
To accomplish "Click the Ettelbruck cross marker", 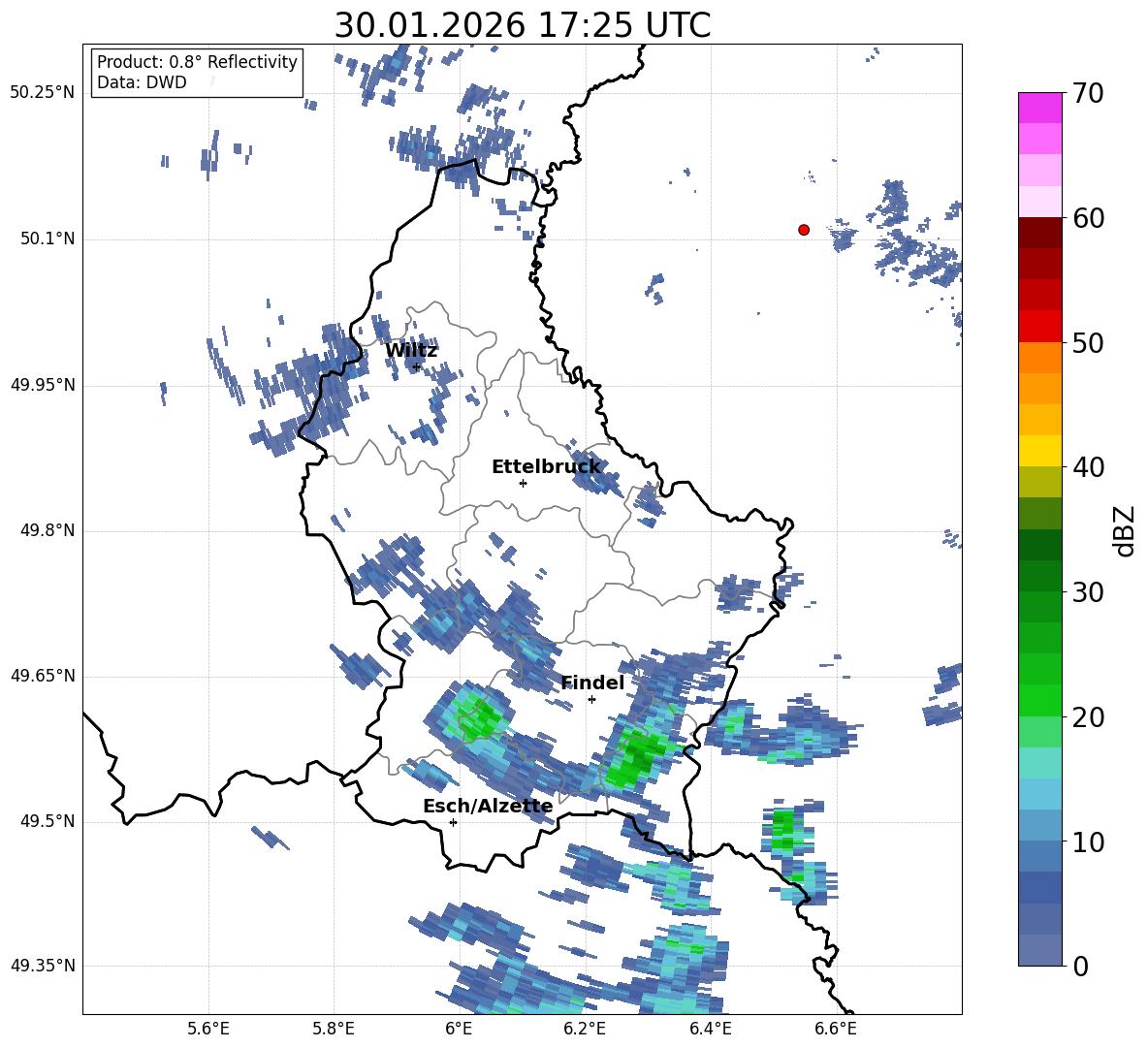I will [x=523, y=483].
